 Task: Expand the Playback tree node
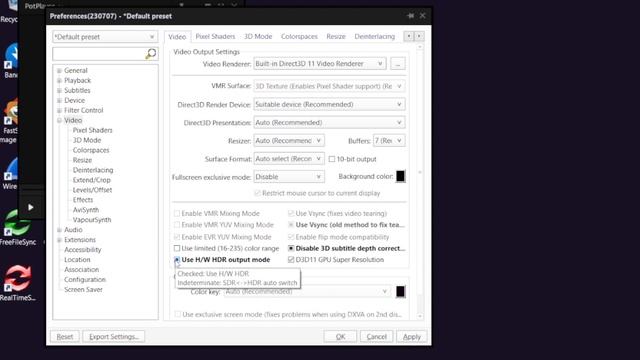59,80
